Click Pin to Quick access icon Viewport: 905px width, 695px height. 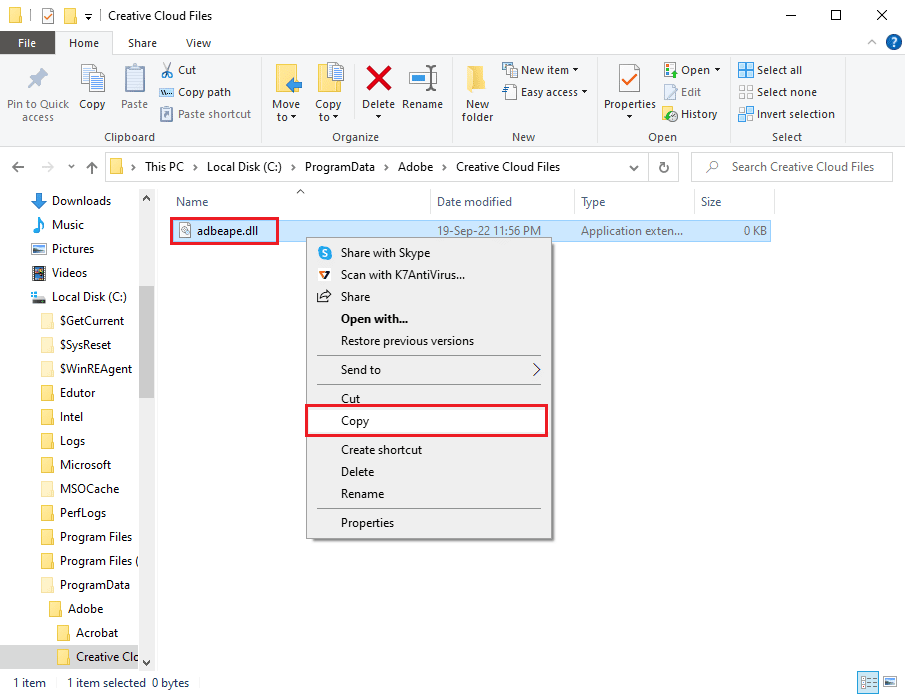coord(38,80)
